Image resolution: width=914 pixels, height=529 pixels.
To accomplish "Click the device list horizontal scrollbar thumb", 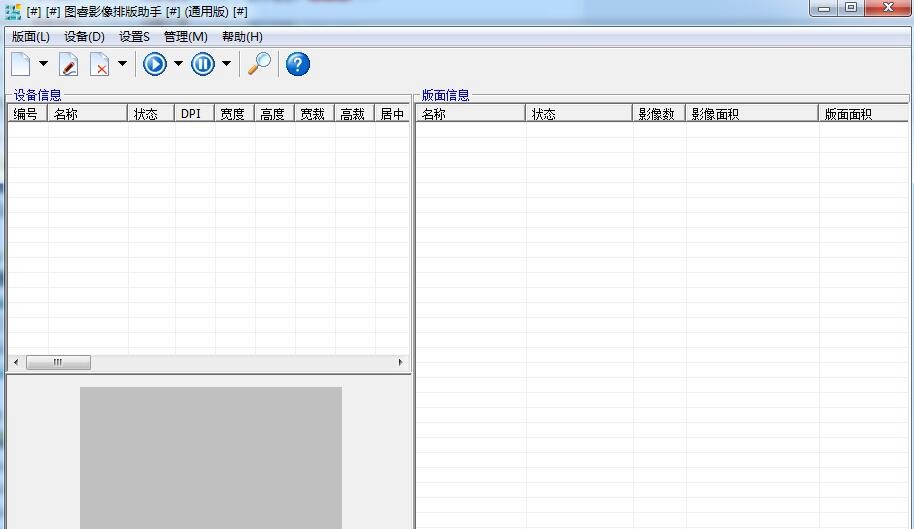I will point(58,362).
